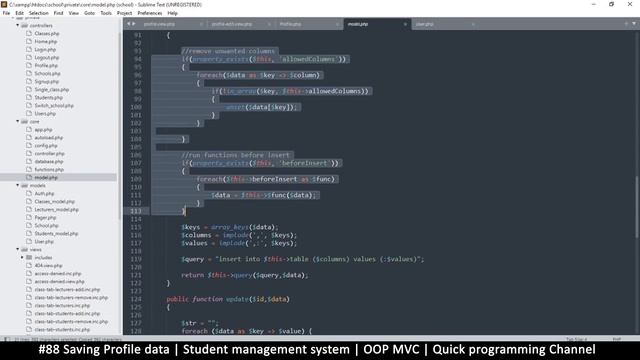Viewport: 640px width, 360px height.
Task: Open the Help menu
Action: (172, 13)
